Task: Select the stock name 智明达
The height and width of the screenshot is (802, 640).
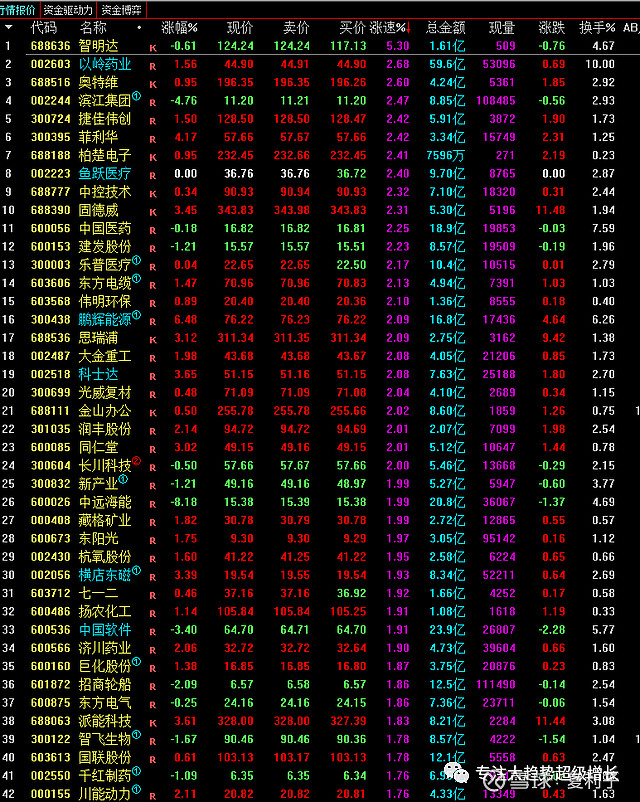Action: tap(98, 46)
